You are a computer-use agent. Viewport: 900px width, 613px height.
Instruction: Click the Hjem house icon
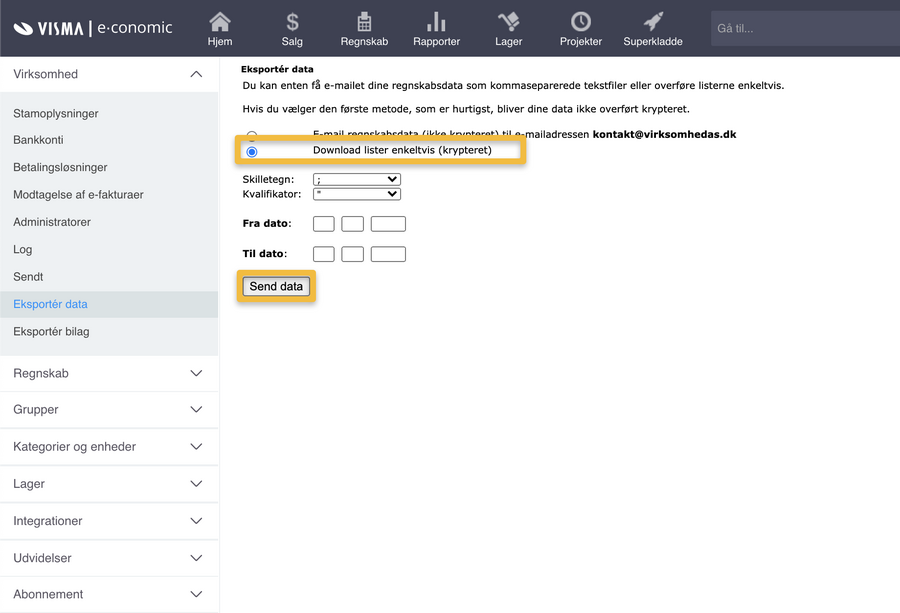(220, 22)
